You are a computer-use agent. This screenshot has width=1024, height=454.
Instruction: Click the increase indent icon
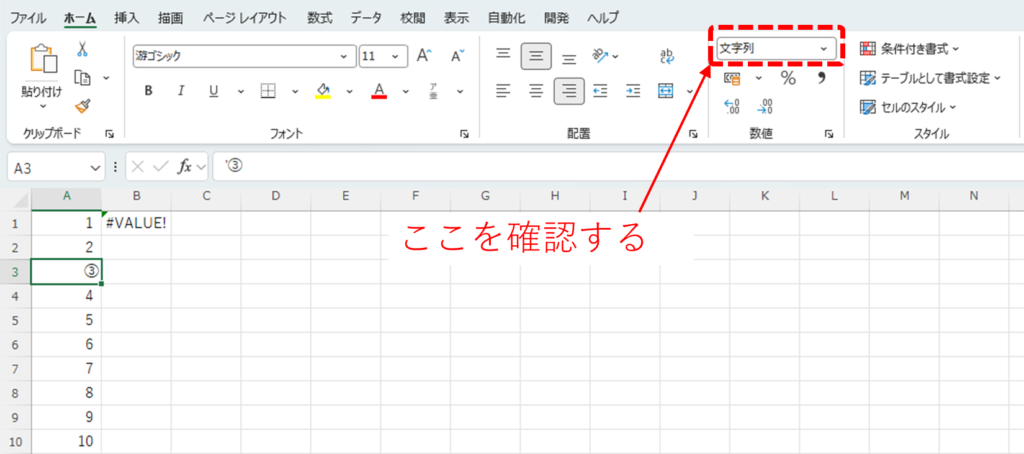(x=633, y=91)
